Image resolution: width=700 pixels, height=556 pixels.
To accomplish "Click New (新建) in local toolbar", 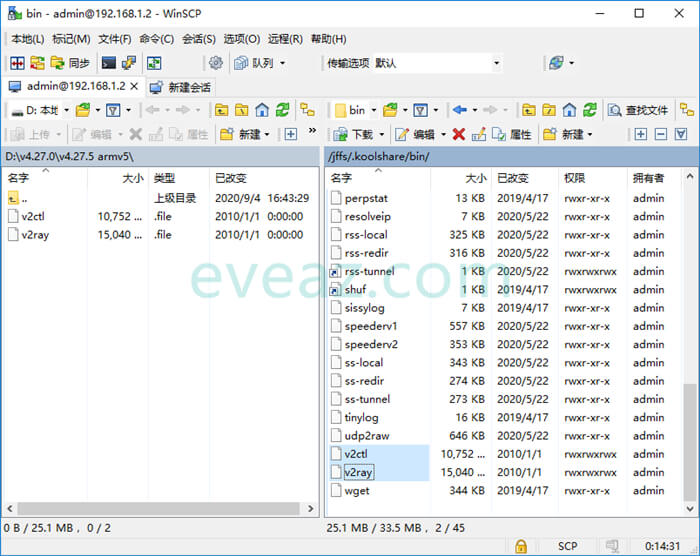I will [x=240, y=134].
